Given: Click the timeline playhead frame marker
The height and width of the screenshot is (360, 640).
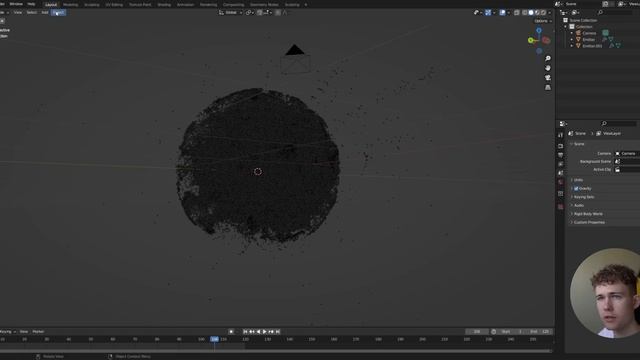Looking at the screenshot, I should [x=214, y=339].
